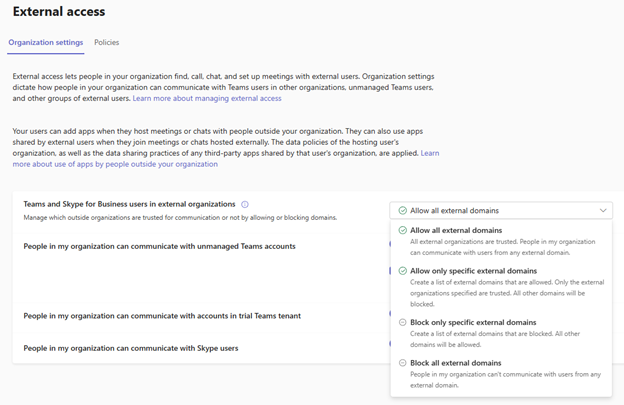
Task: Click the unmanaged Teams accounts setting label
Action: tap(159, 245)
